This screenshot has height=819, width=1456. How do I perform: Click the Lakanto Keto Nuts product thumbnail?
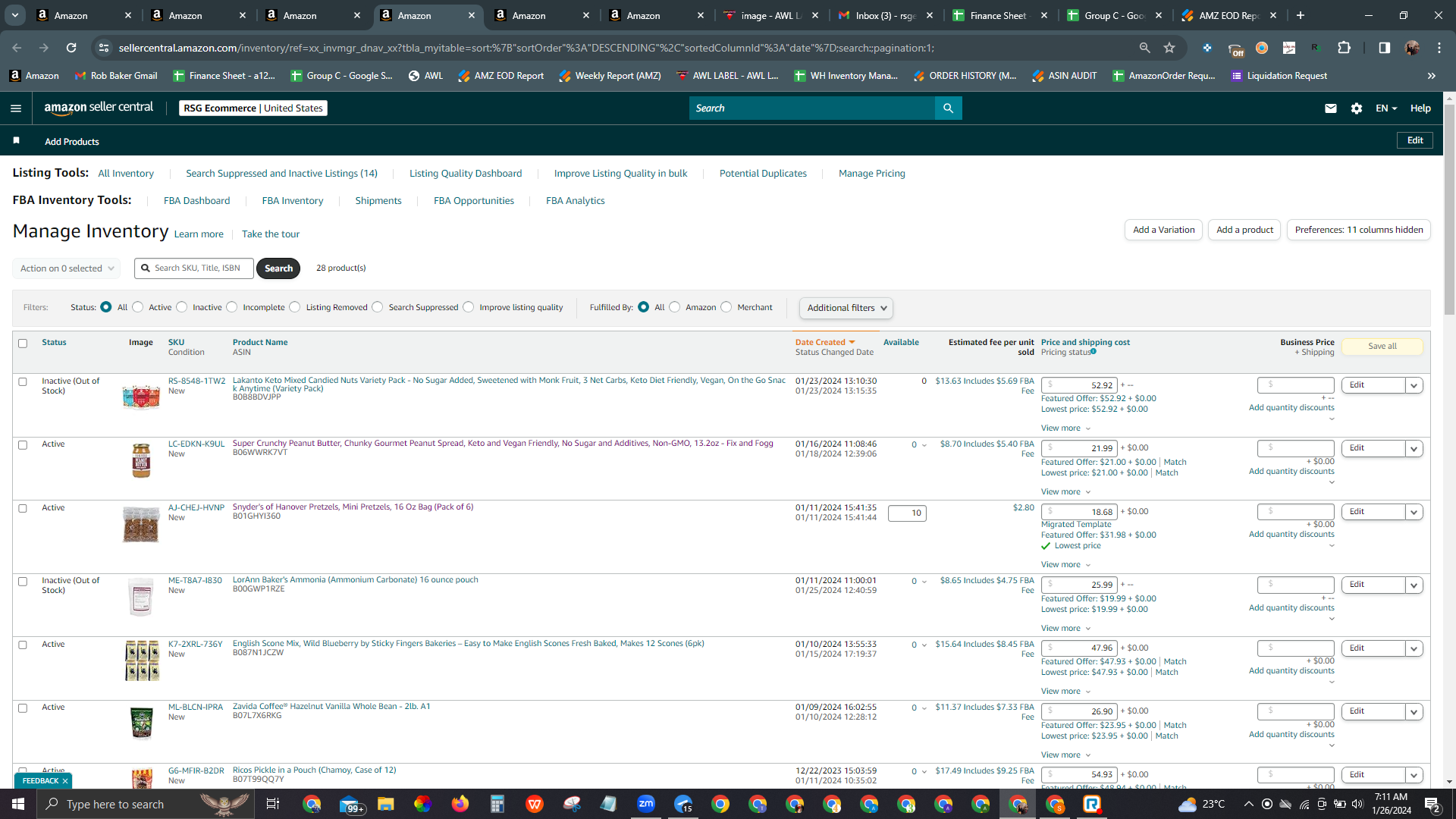(141, 397)
